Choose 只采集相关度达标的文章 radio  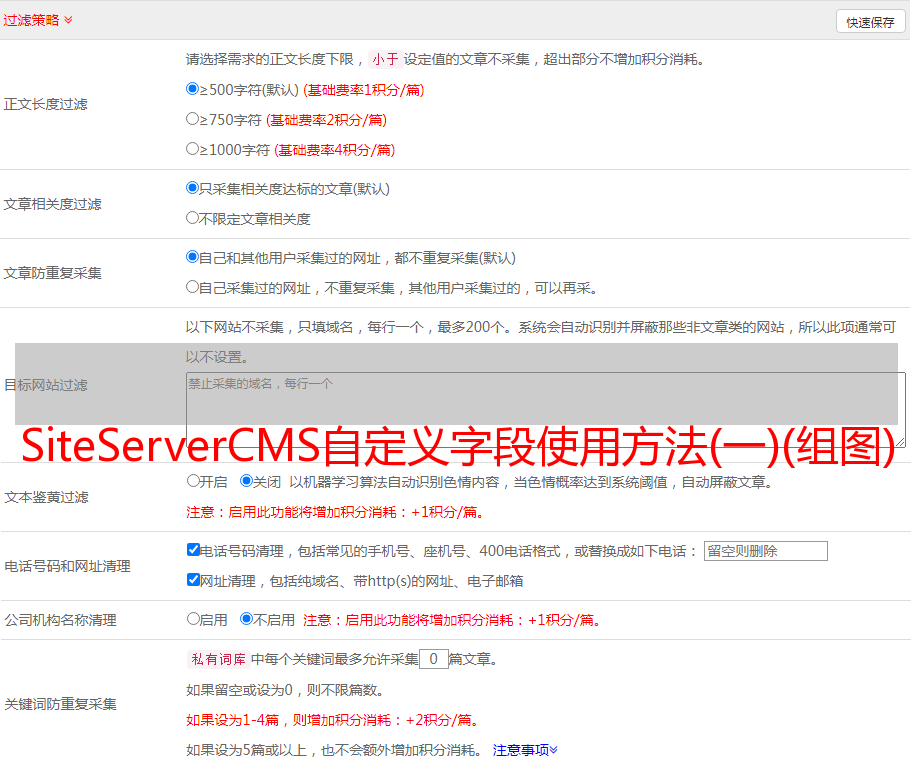click(x=193, y=188)
